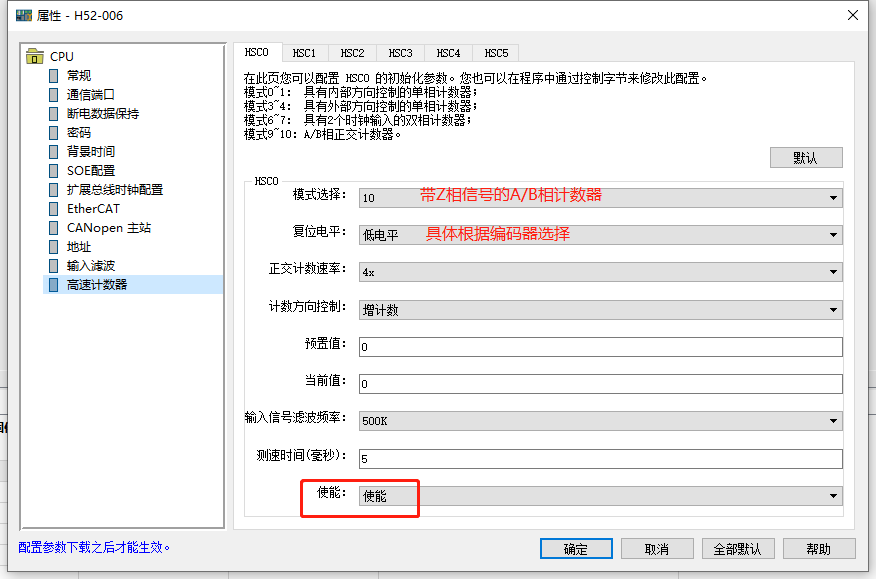Click the page icon beside 断电数据保持
The width and height of the screenshot is (876, 579).
coord(54,113)
